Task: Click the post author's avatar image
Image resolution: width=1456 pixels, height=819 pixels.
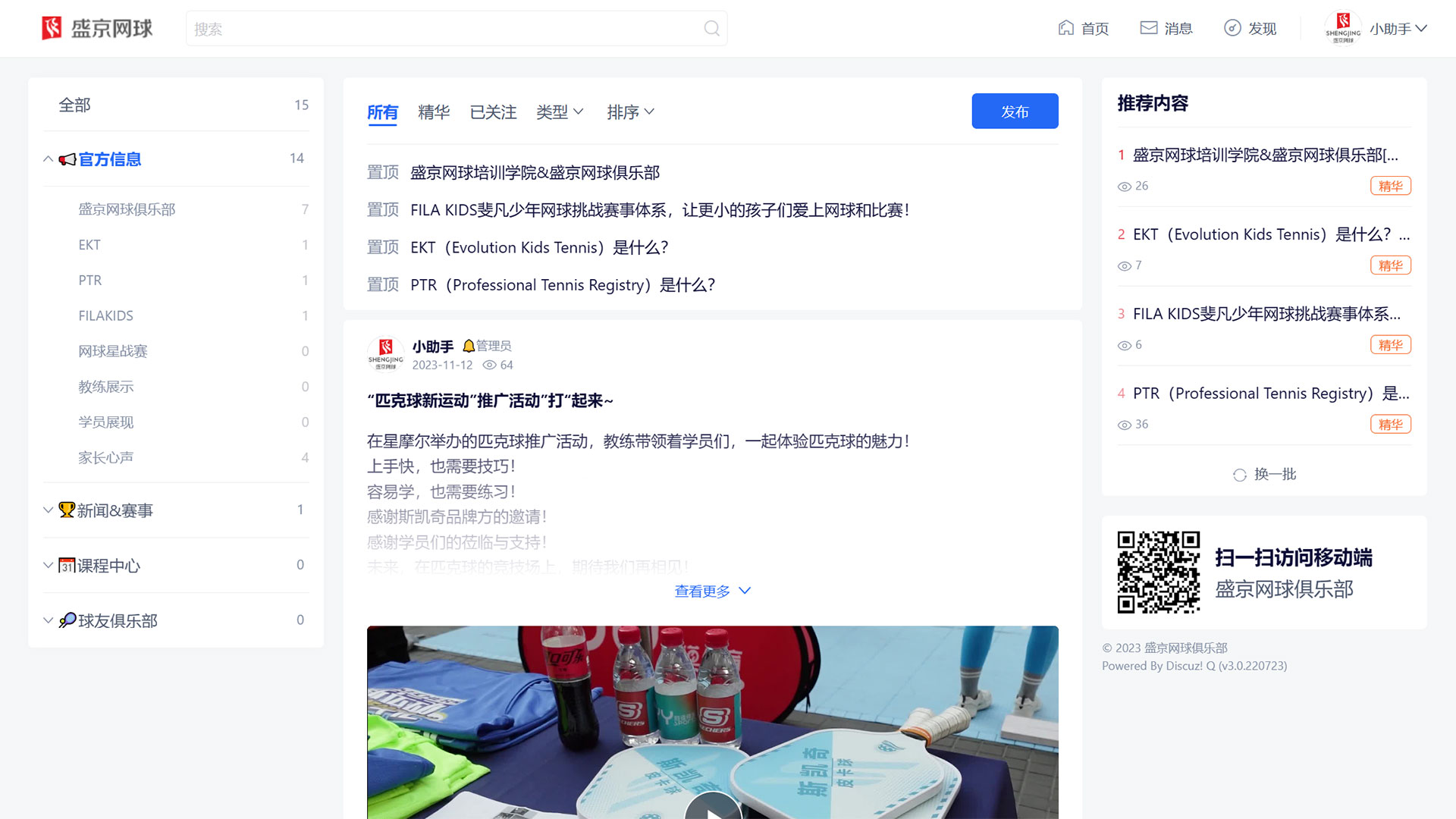Action: click(386, 354)
